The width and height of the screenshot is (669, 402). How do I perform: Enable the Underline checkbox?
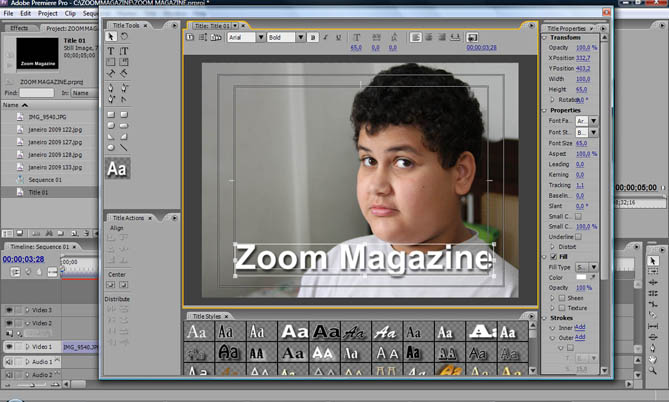point(578,236)
